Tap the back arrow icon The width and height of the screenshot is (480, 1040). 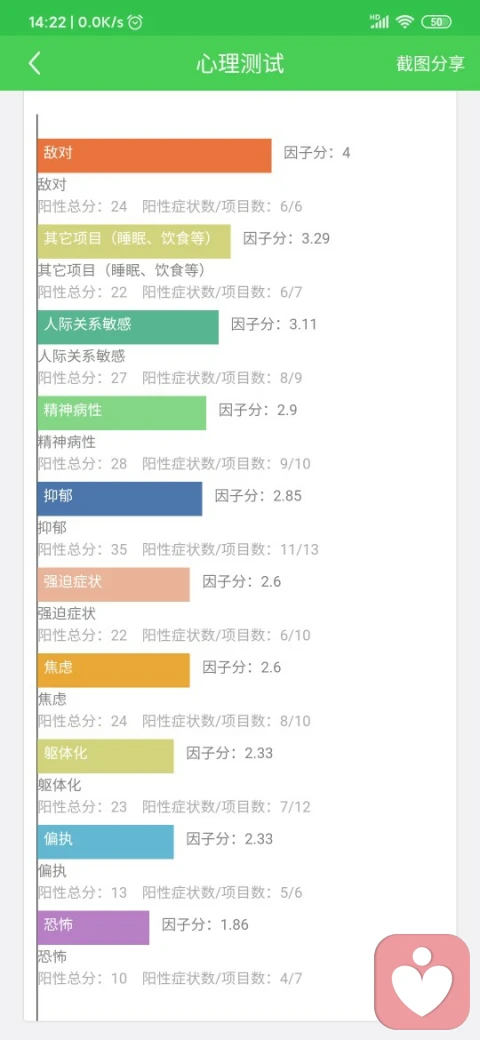coord(35,64)
